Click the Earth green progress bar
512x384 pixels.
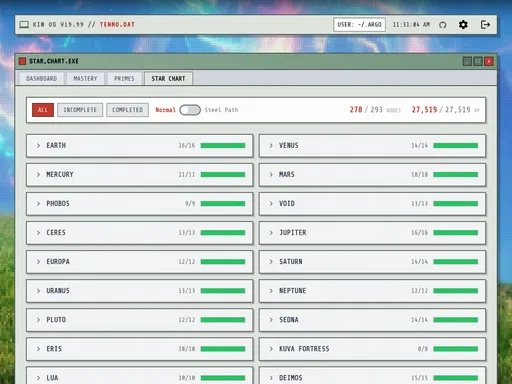click(x=223, y=146)
